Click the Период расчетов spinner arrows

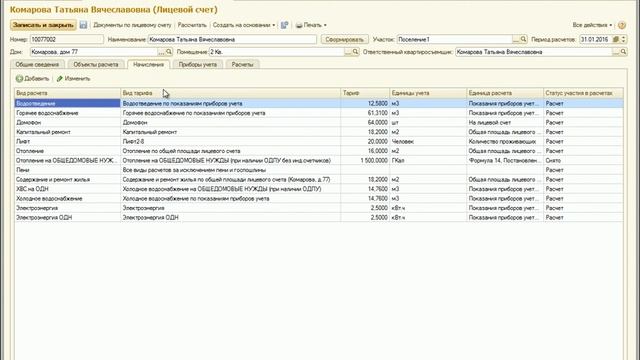(623, 40)
